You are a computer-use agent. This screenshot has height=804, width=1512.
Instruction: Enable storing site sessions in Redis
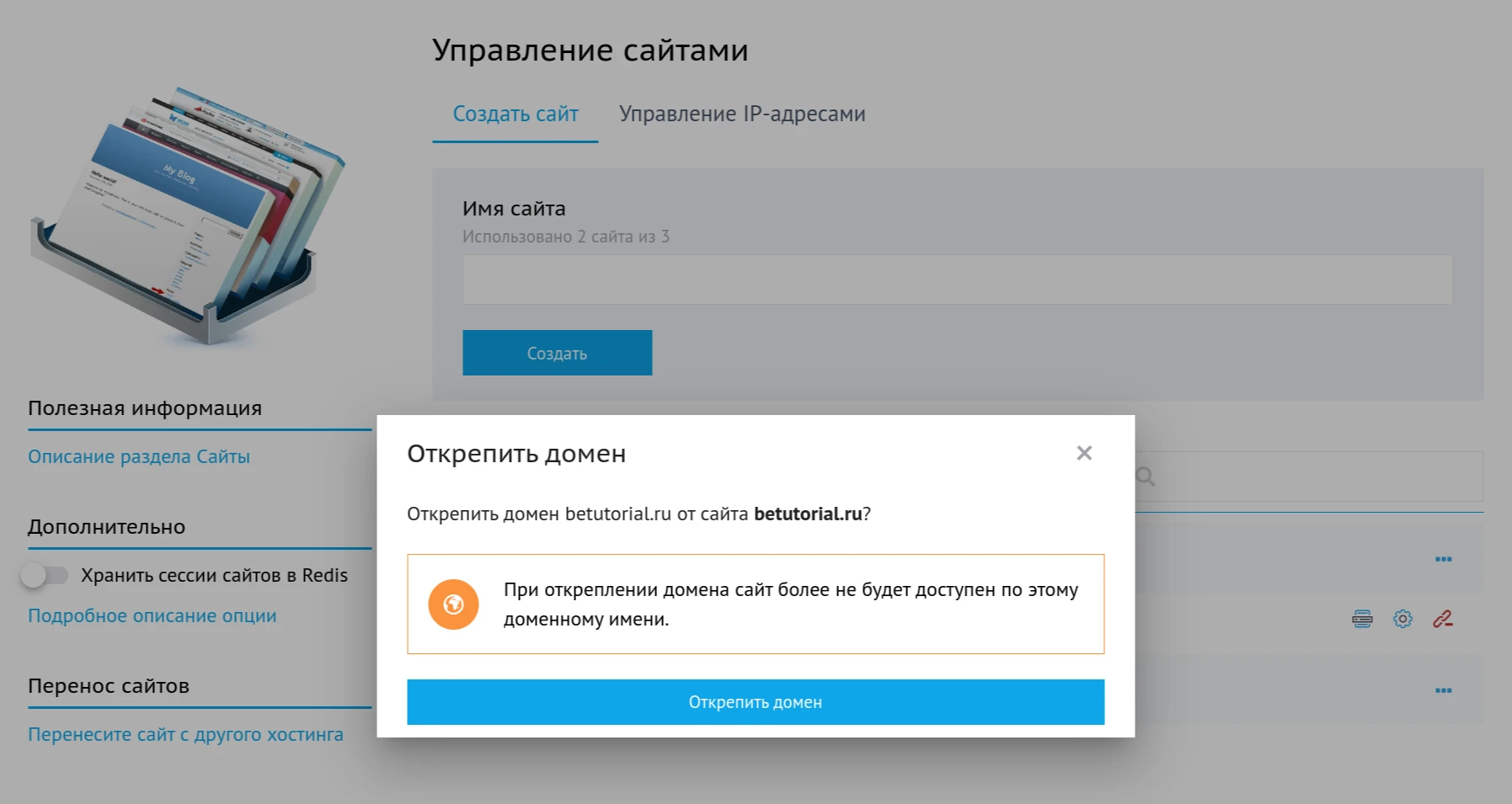[x=47, y=575]
